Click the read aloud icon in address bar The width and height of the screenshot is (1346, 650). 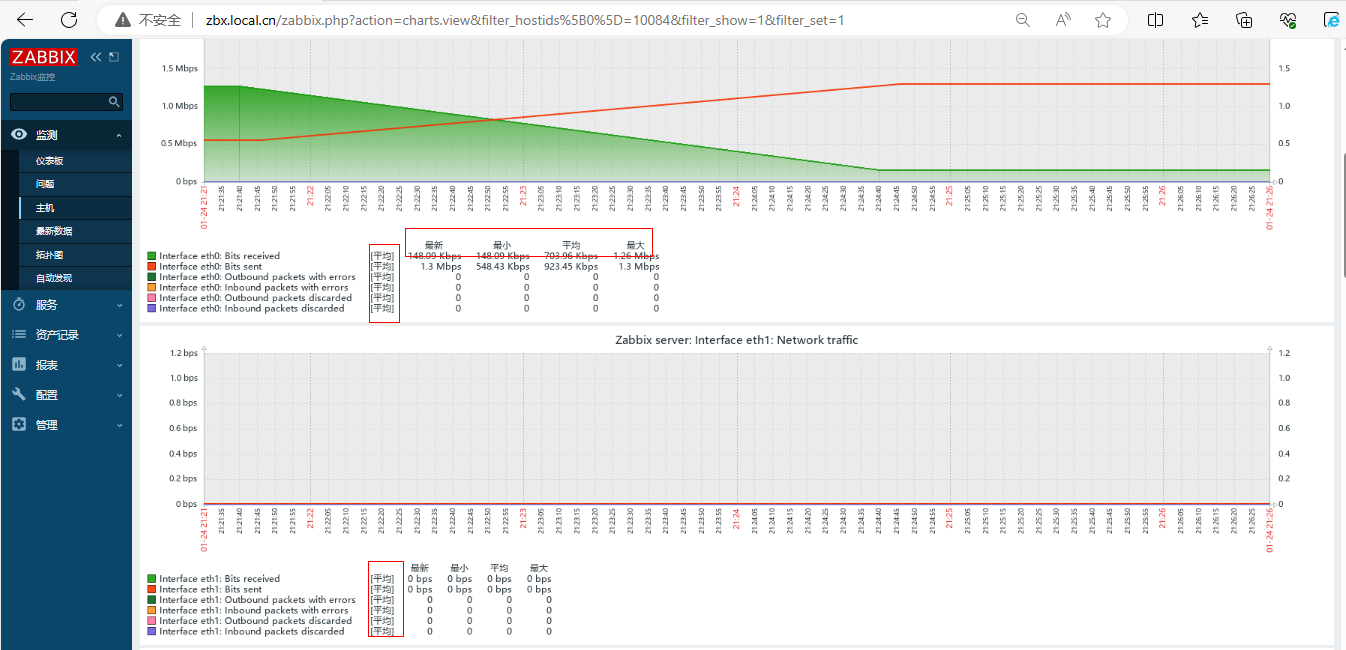click(1063, 20)
